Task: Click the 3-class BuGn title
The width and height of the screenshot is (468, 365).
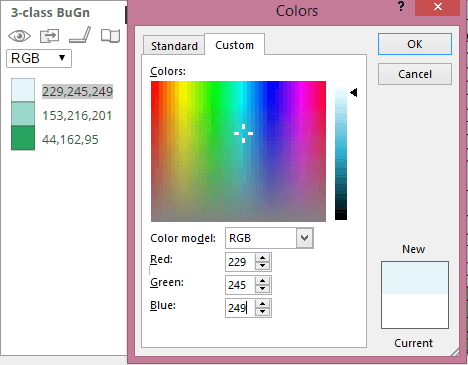Action: [x=50, y=13]
